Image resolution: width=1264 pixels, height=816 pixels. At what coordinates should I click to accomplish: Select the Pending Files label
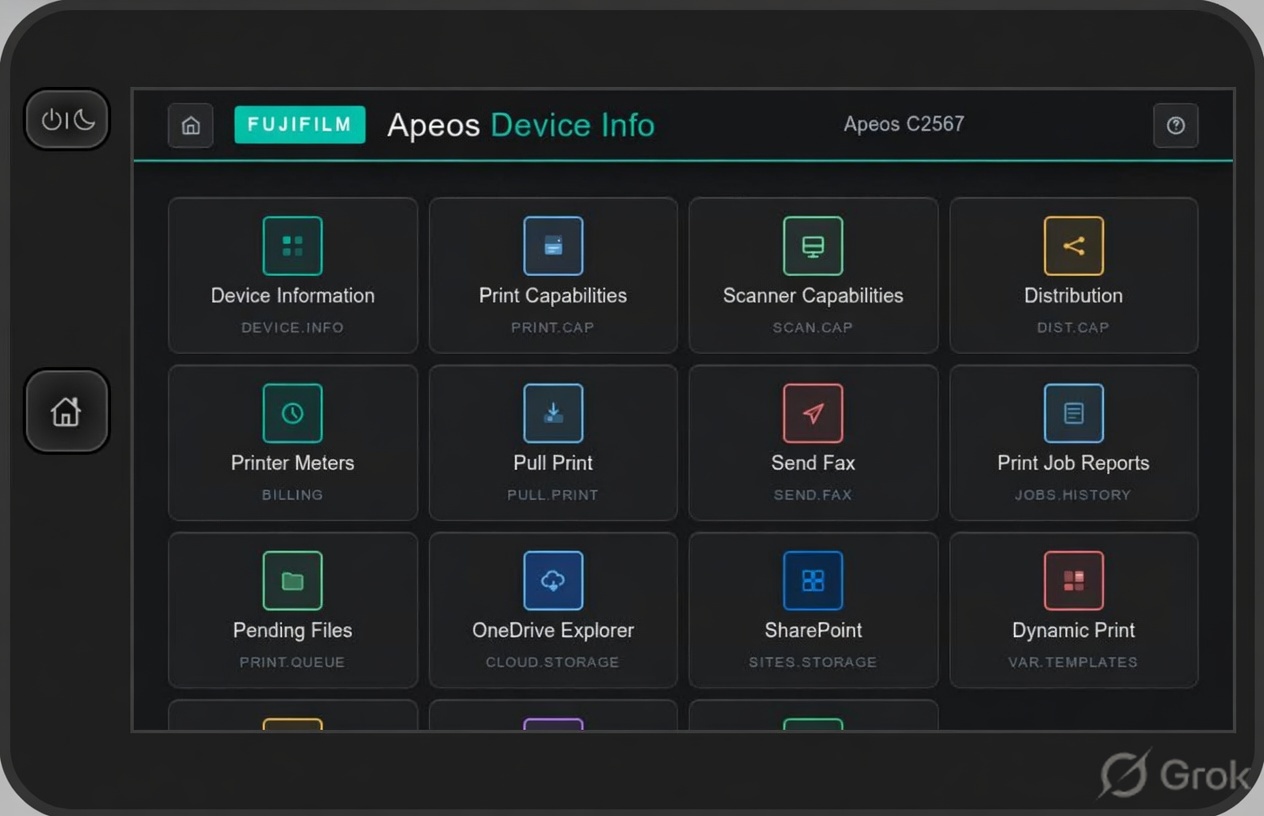coord(293,630)
